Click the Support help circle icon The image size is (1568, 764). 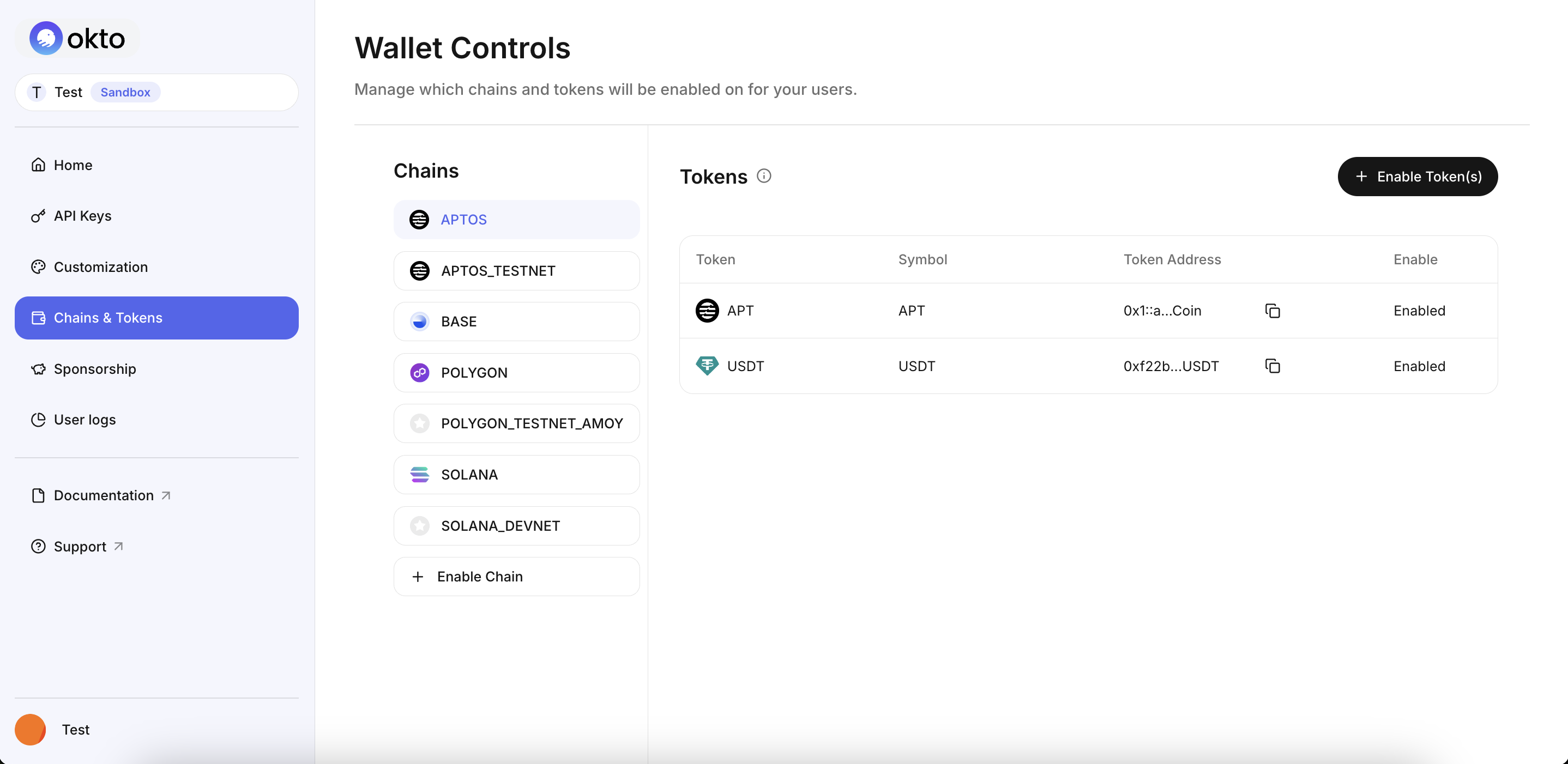point(38,546)
